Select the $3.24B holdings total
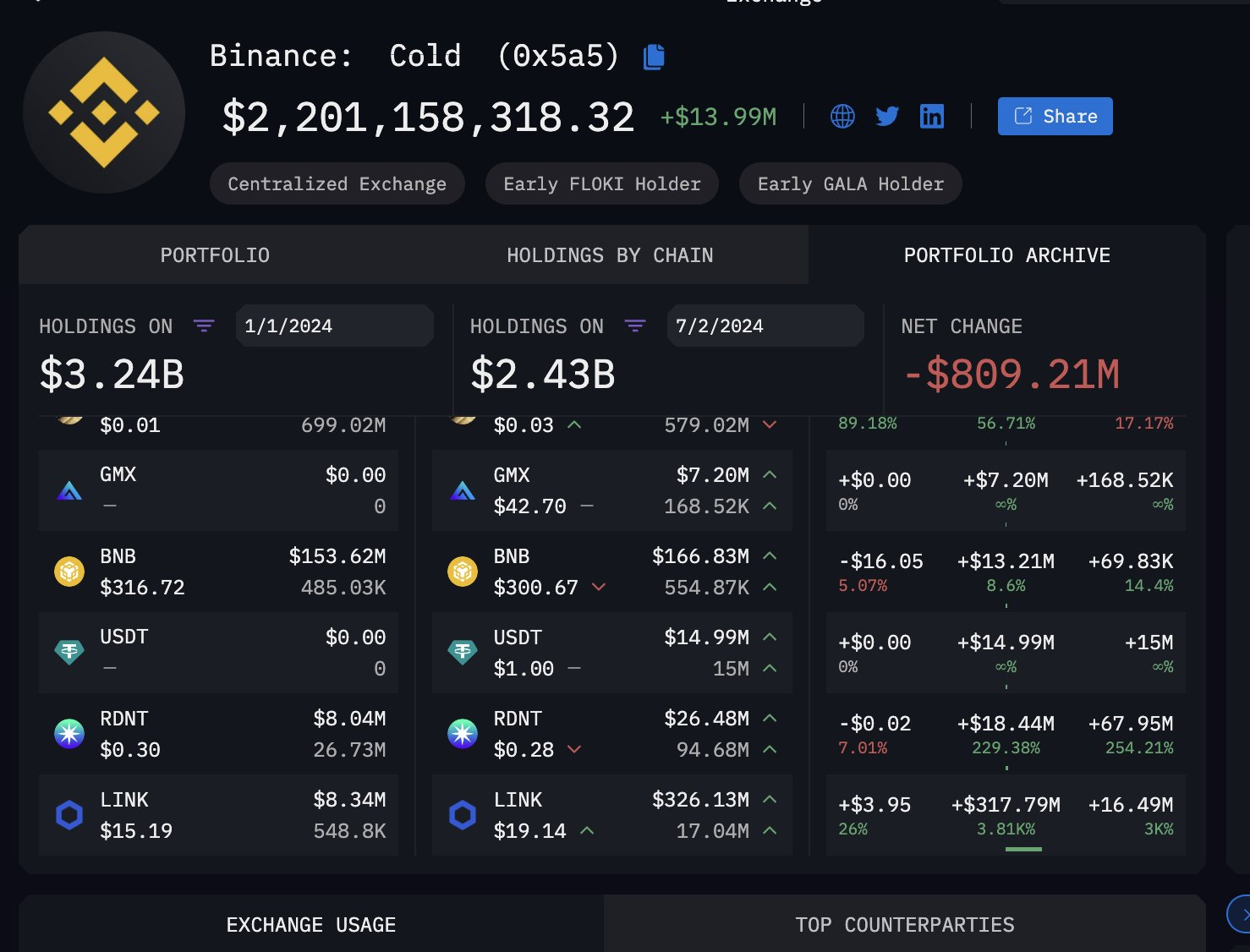1250x952 pixels. pyautogui.click(x=112, y=374)
